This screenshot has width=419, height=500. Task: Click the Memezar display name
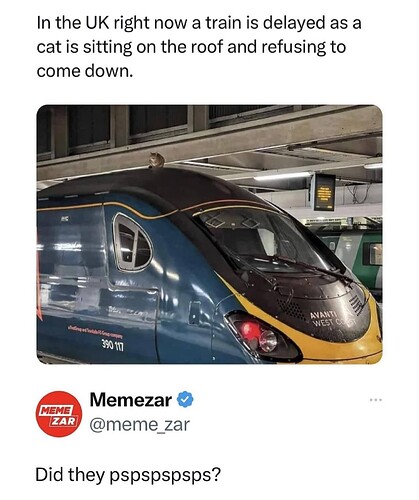(x=131, y=400)
